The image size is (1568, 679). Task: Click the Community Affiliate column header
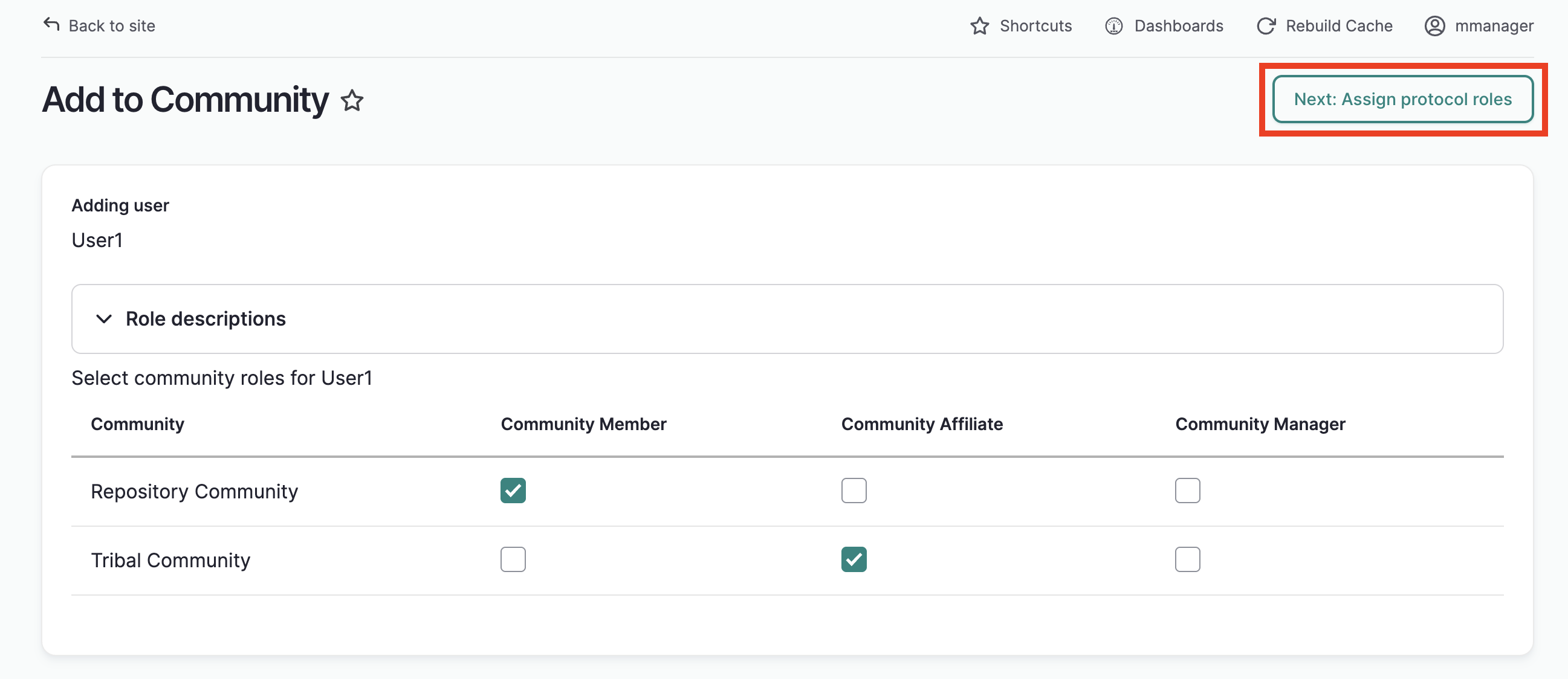(x=922, y=424)
